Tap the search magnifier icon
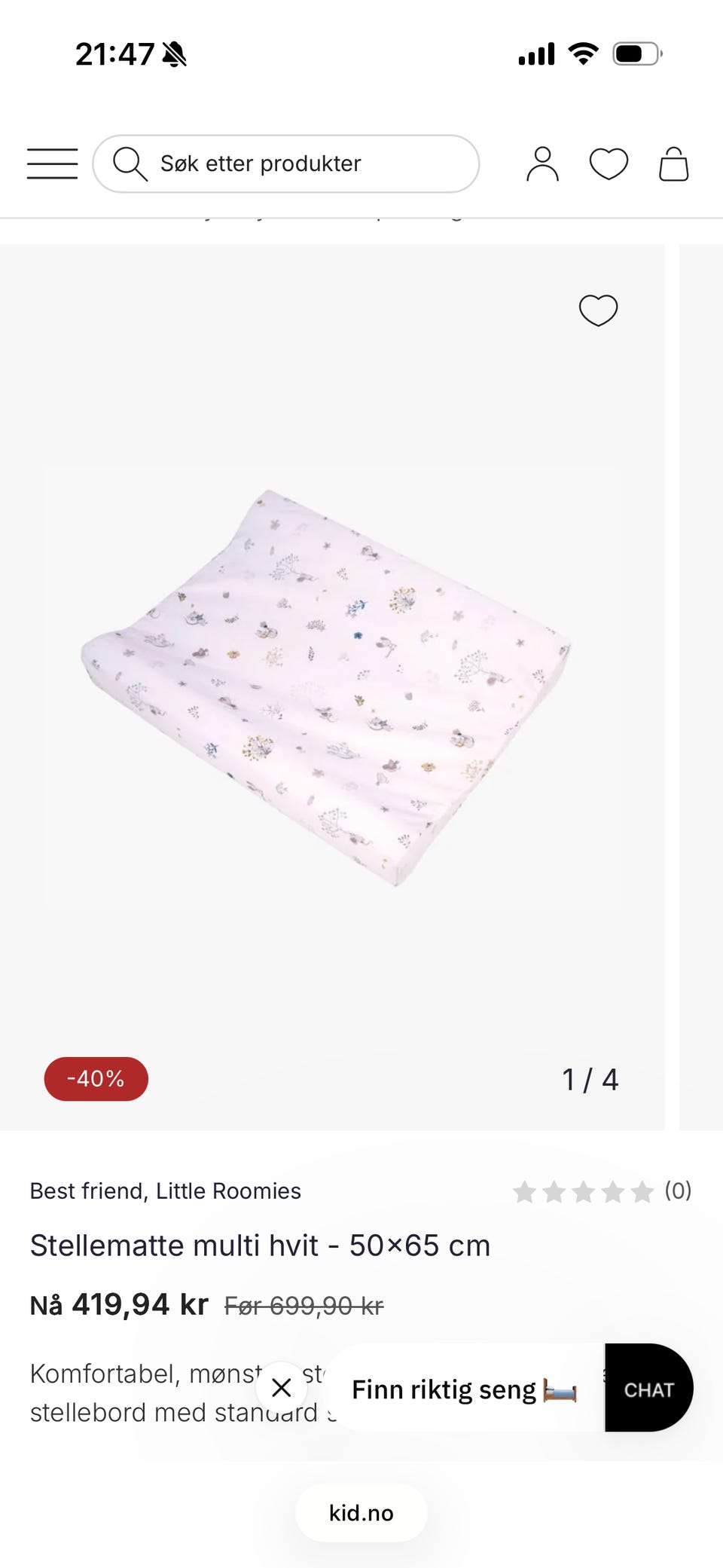The height and width of the screenshot is (1568, 723). pyautogui.click(x=130, y=164)
